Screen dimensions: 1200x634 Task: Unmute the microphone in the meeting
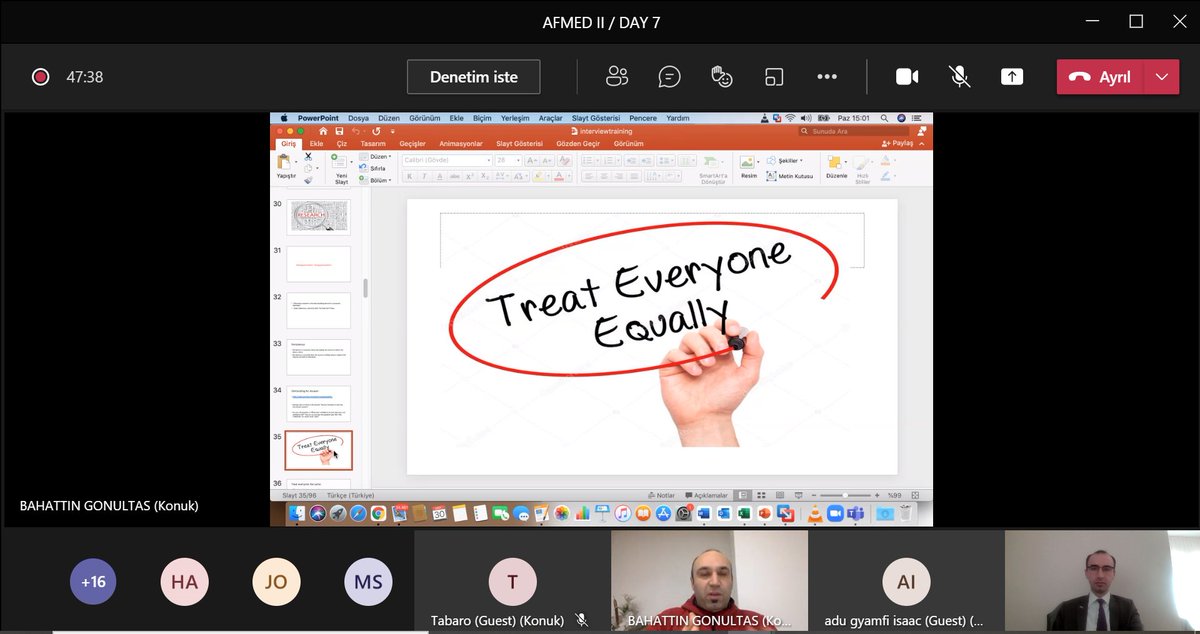coord(959,77)
